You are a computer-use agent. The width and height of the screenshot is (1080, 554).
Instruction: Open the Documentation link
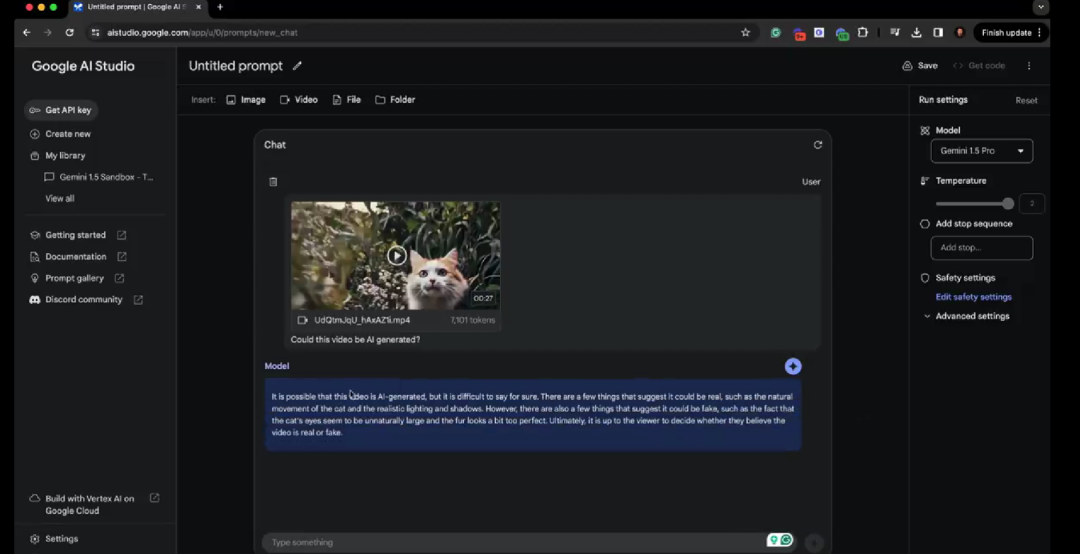tap(78, 256)
